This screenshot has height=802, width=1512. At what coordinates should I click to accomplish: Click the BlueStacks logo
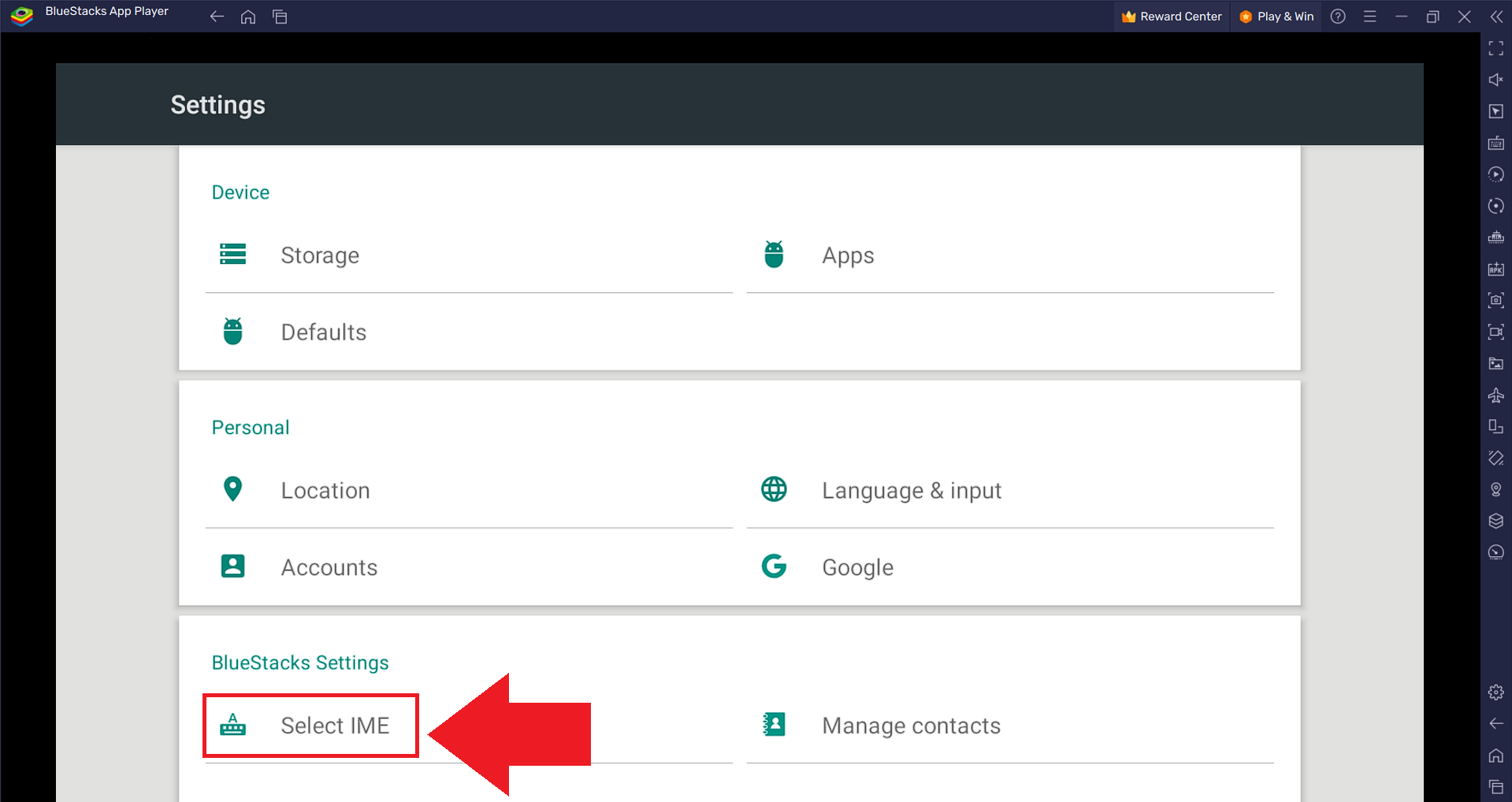tap(22, 16)
